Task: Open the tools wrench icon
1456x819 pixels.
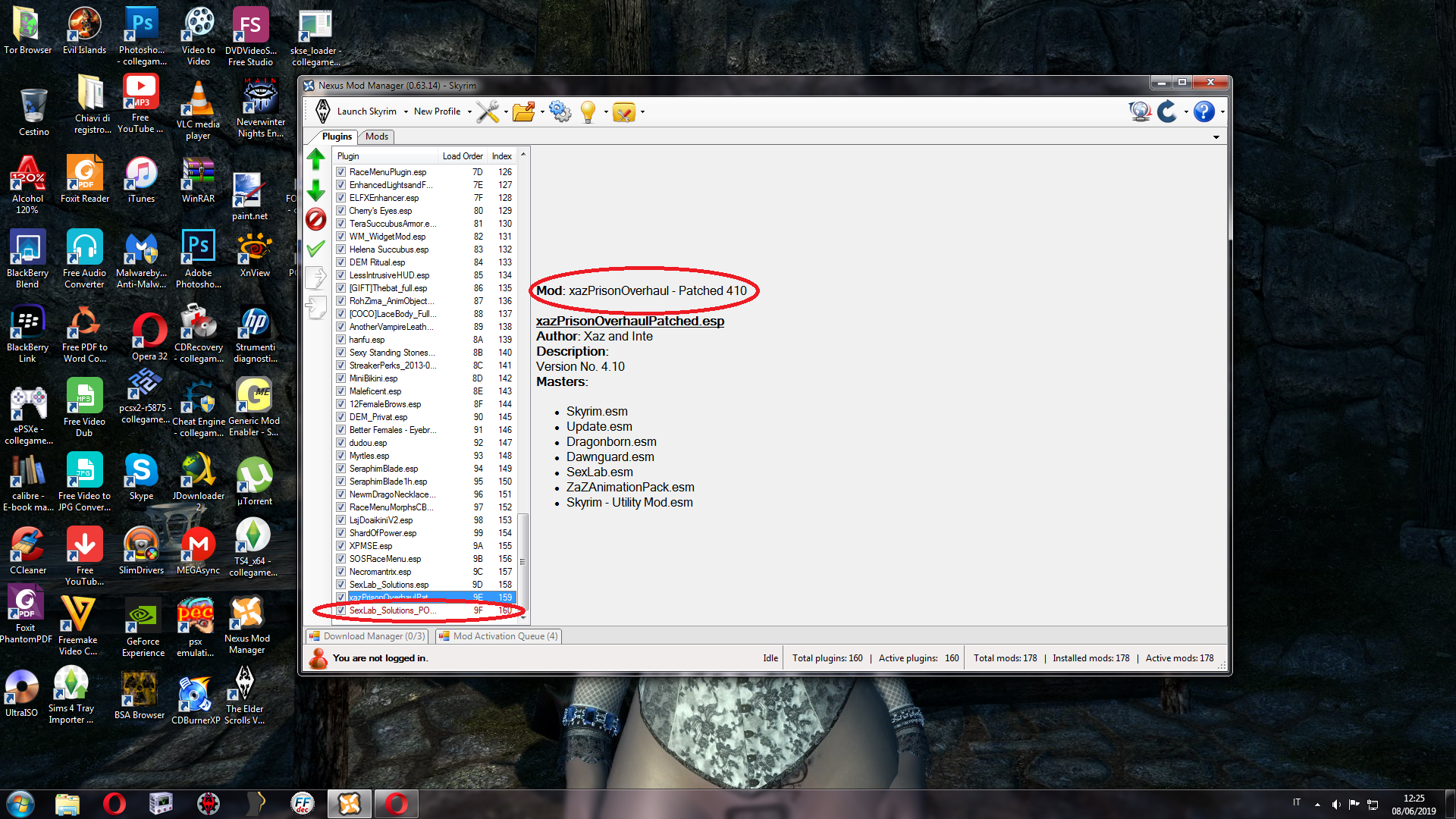Action: pos(488,111)
